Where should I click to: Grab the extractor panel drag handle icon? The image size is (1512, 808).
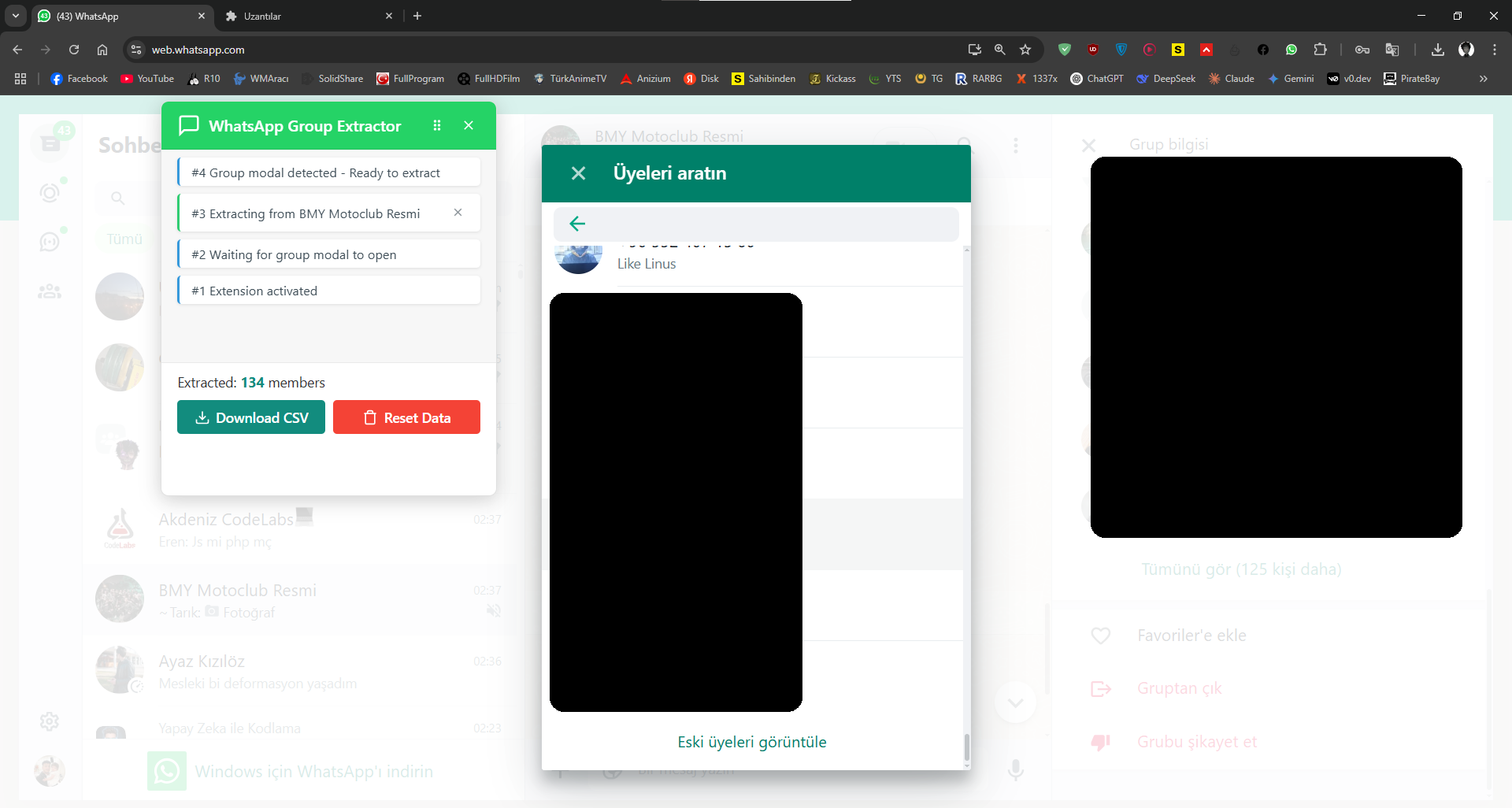click(x=437, y=125)
